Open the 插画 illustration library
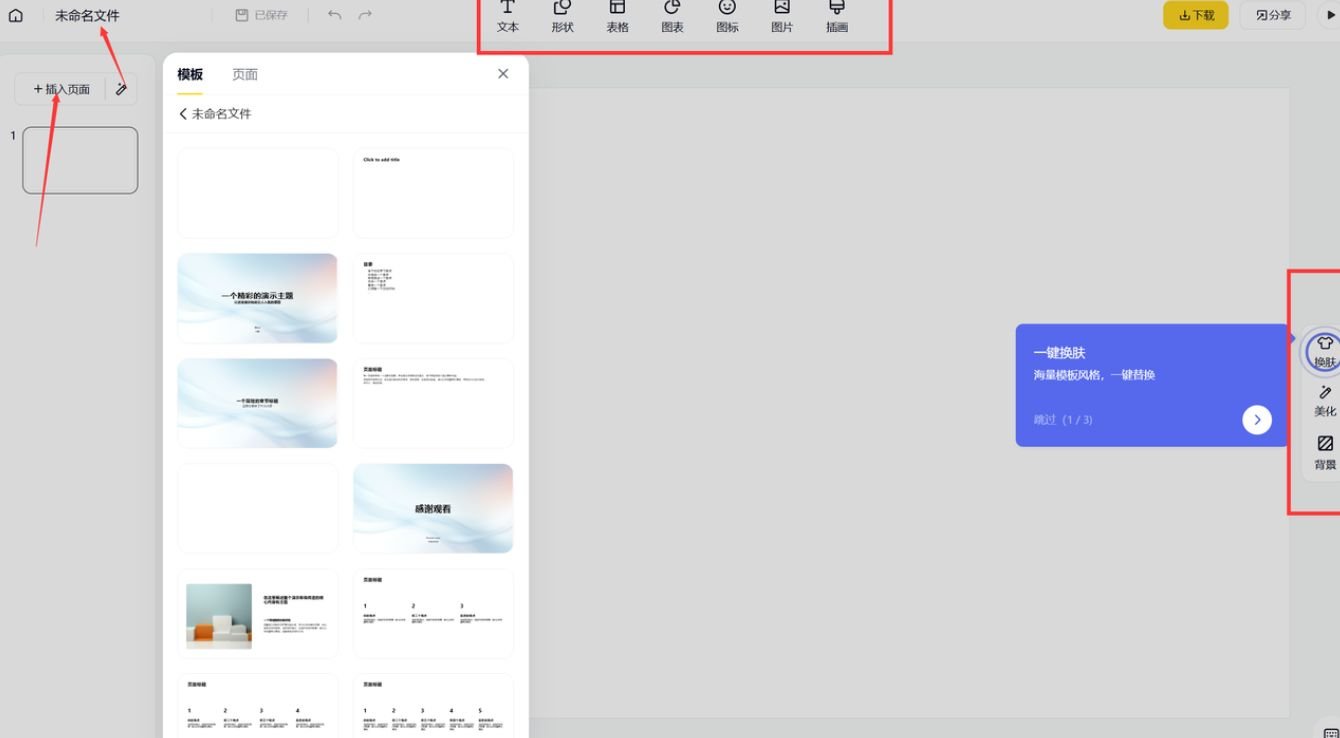 pyautogui.click(x=836, y=18)
